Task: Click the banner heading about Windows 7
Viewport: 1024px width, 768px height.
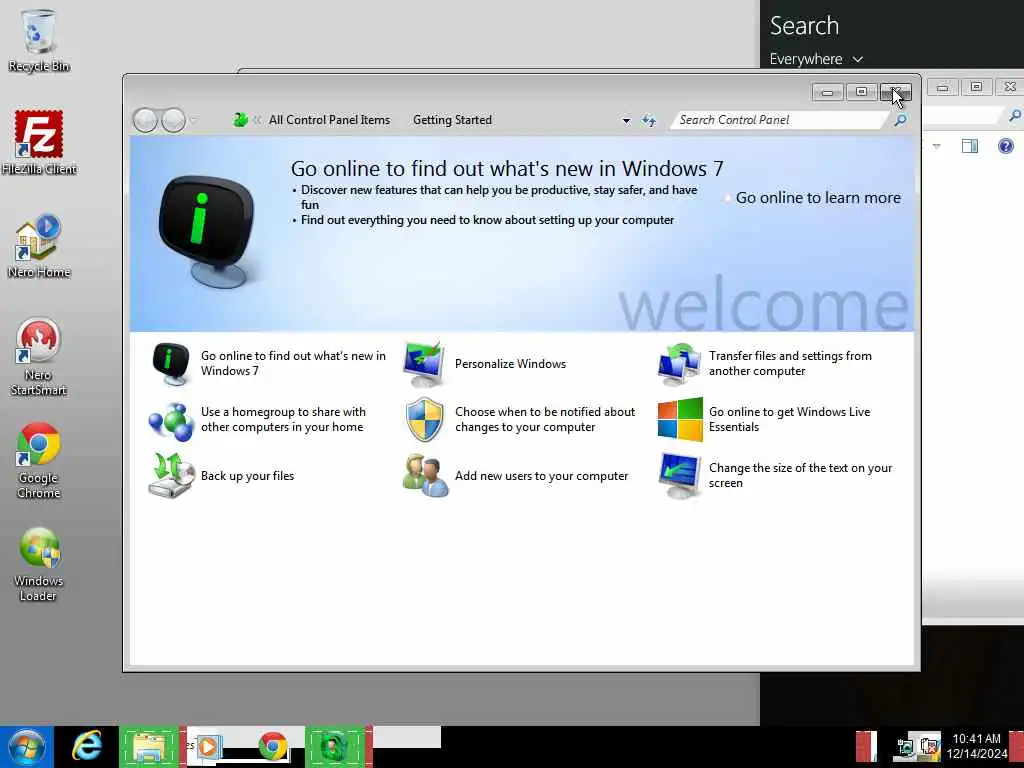Action: pos(507,168)
